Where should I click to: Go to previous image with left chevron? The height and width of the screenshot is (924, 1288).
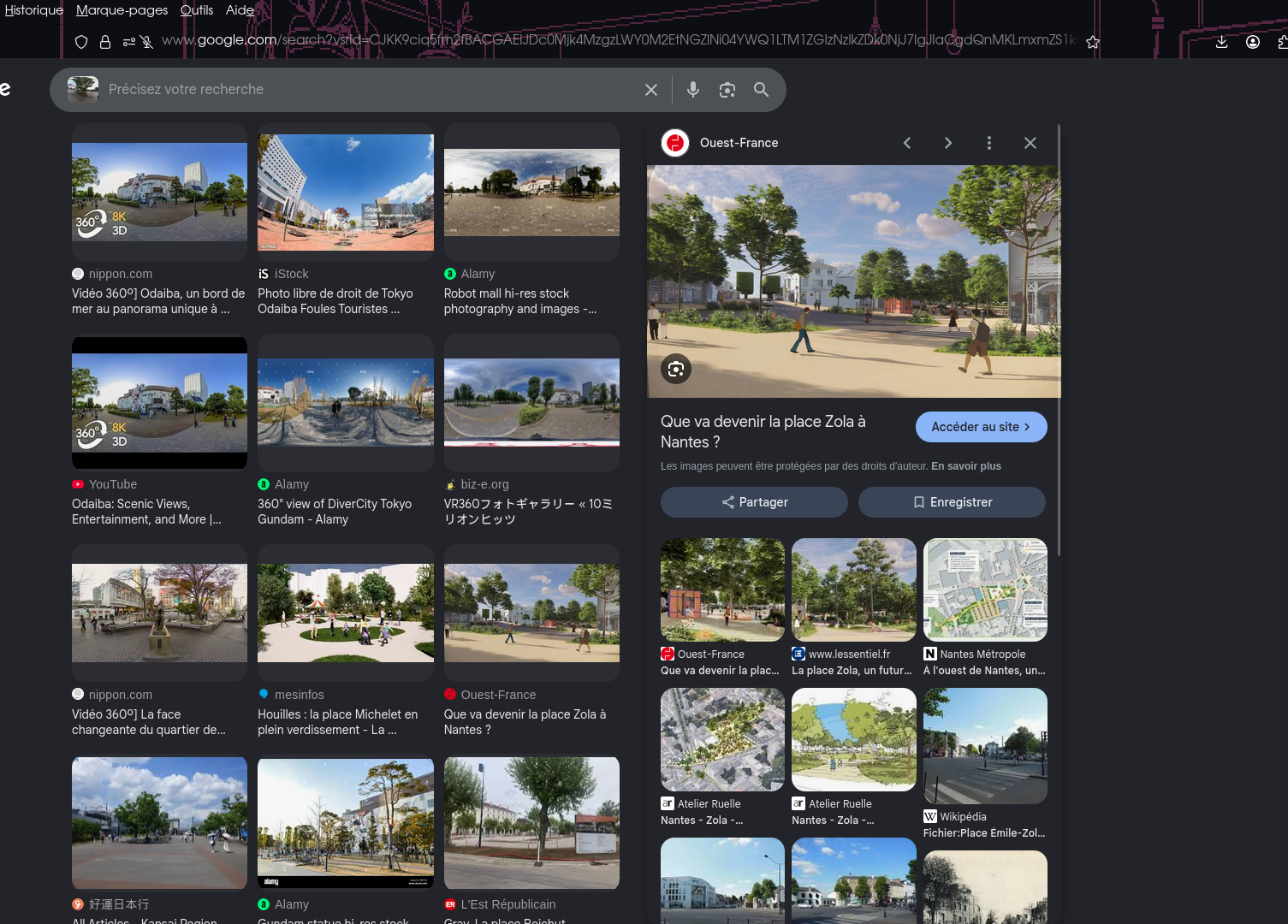click(907, 143)
